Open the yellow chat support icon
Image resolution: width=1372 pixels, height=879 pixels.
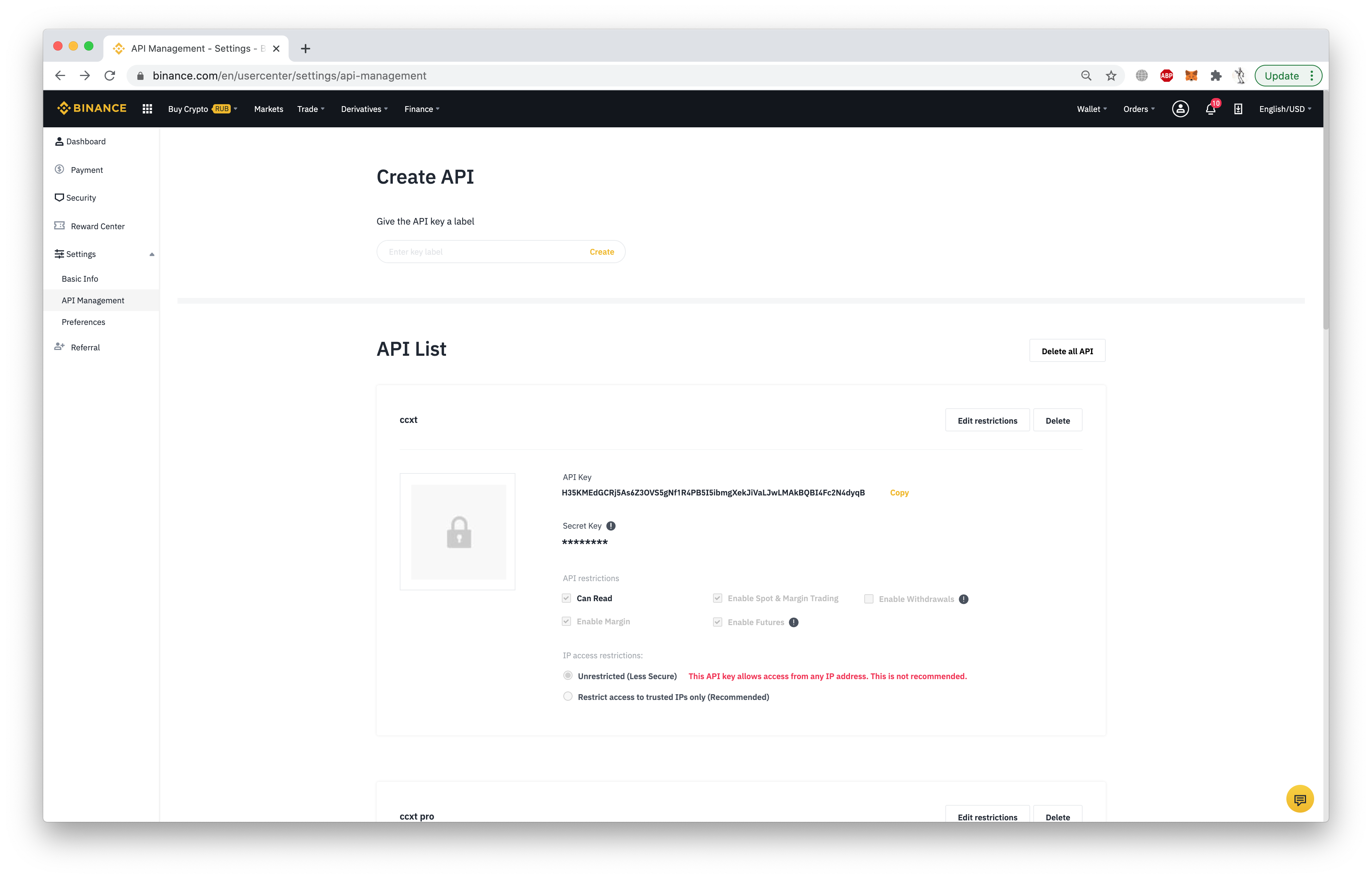pyautogui.click(x=1299, y=799)
